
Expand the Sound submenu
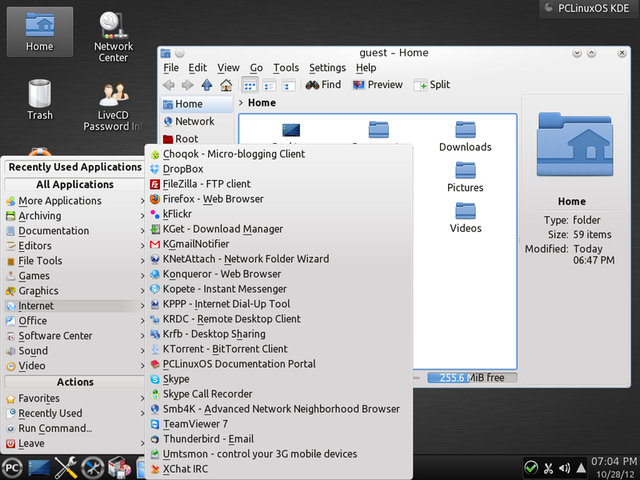click(75, 351)
